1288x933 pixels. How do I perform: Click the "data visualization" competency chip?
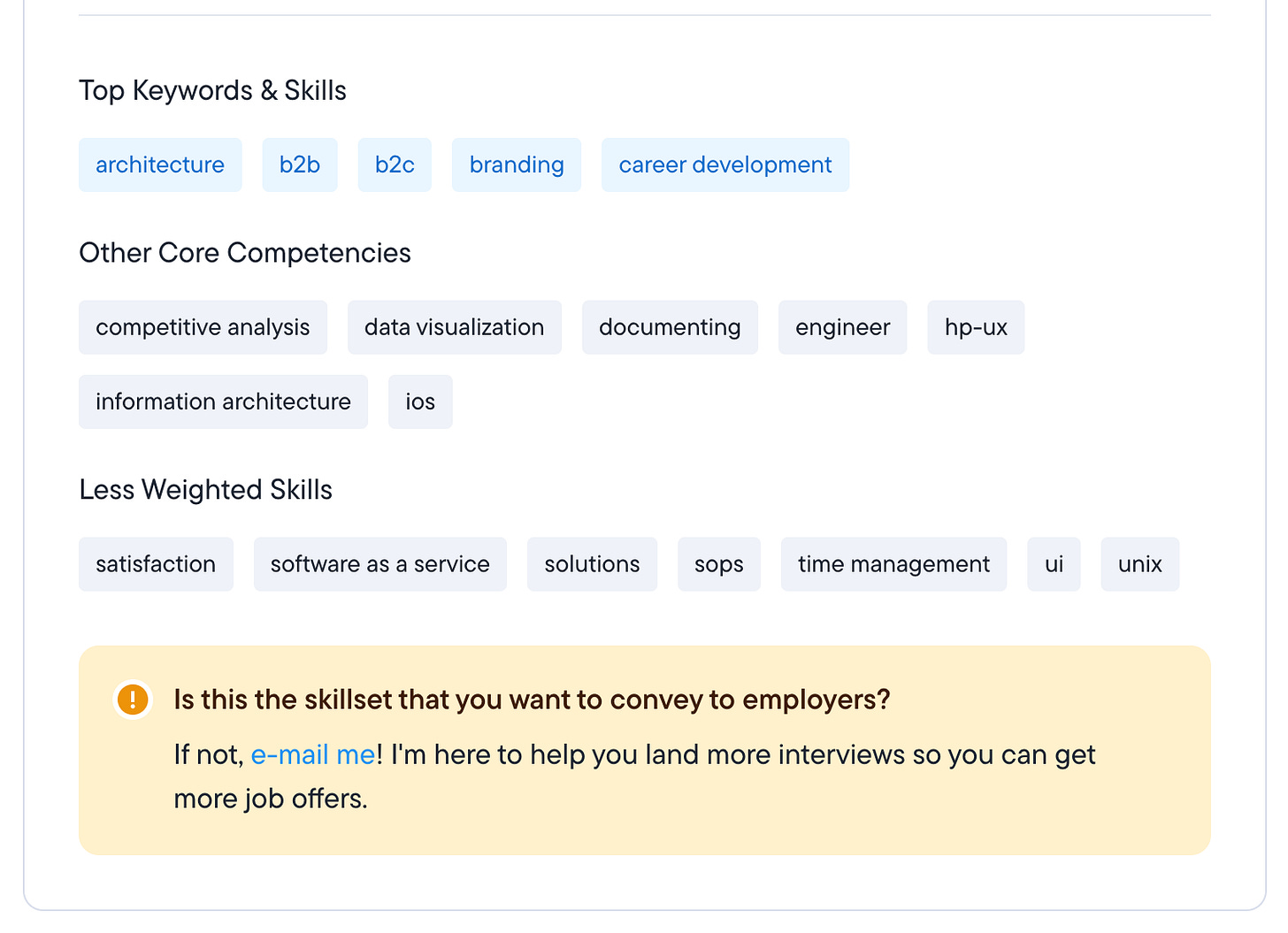click(454, 327)
